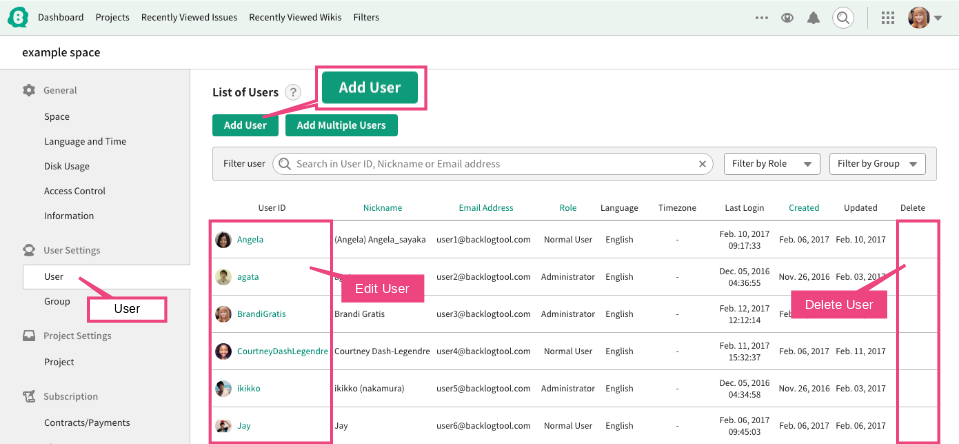Click the Subscription section icon
This screenshot has width=959, height=444.
point(29,396)
